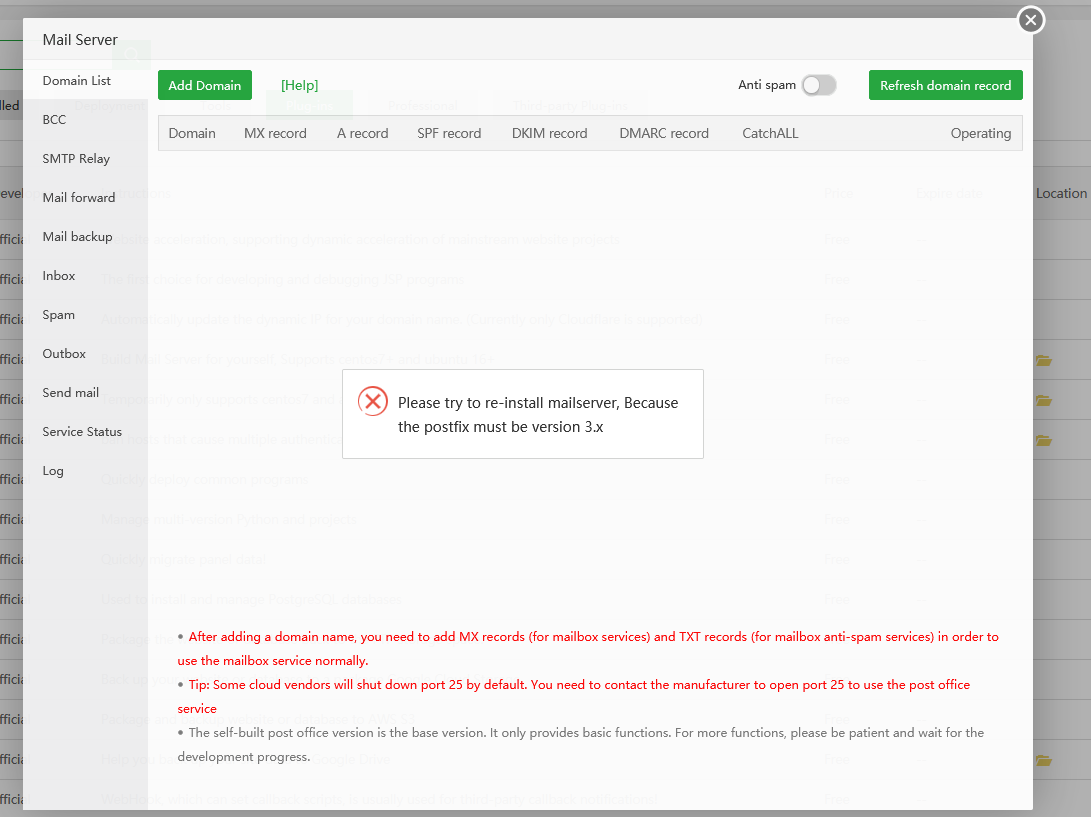Image resolution: width=1091 pixels, height=817 pixels.
Task: Click the DKIM record column header
Action: point(550,133)
